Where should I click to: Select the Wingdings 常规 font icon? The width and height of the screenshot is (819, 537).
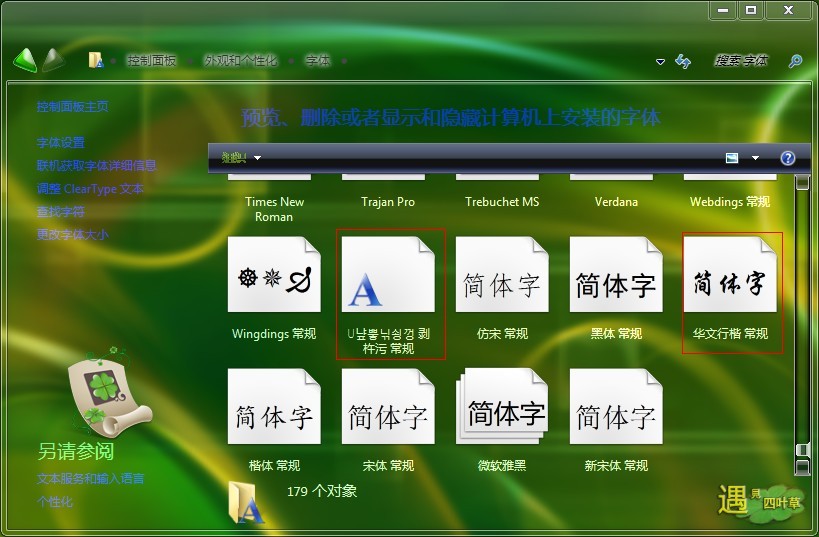click(x=274, y=274)
